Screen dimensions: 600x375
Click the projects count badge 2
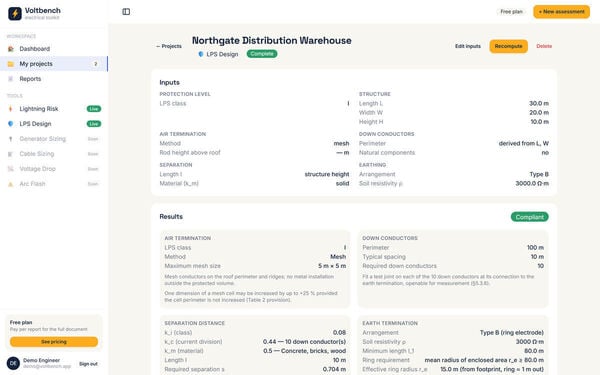pyautogui.click(x=95, y=64)
